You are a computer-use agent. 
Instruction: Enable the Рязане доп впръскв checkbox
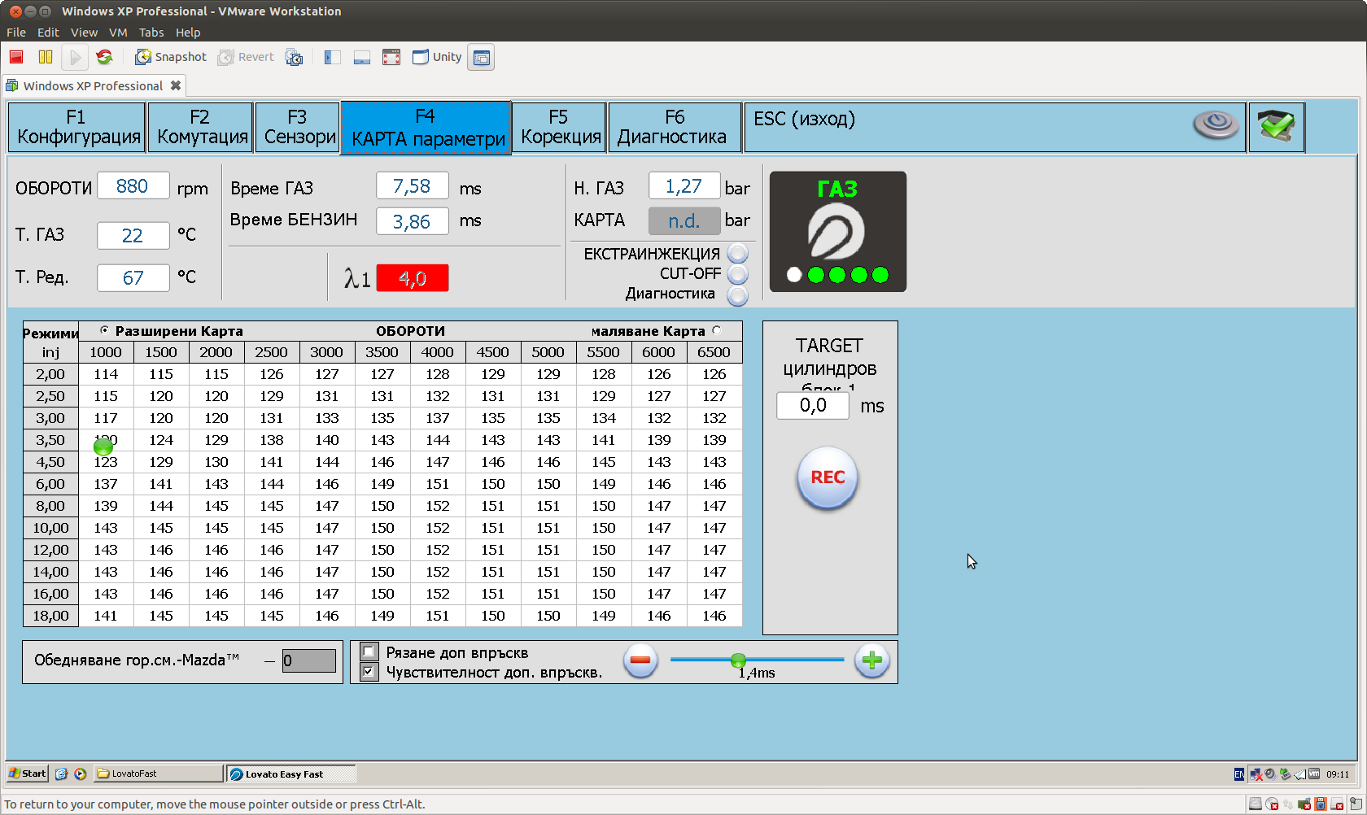tap(369, 652)
